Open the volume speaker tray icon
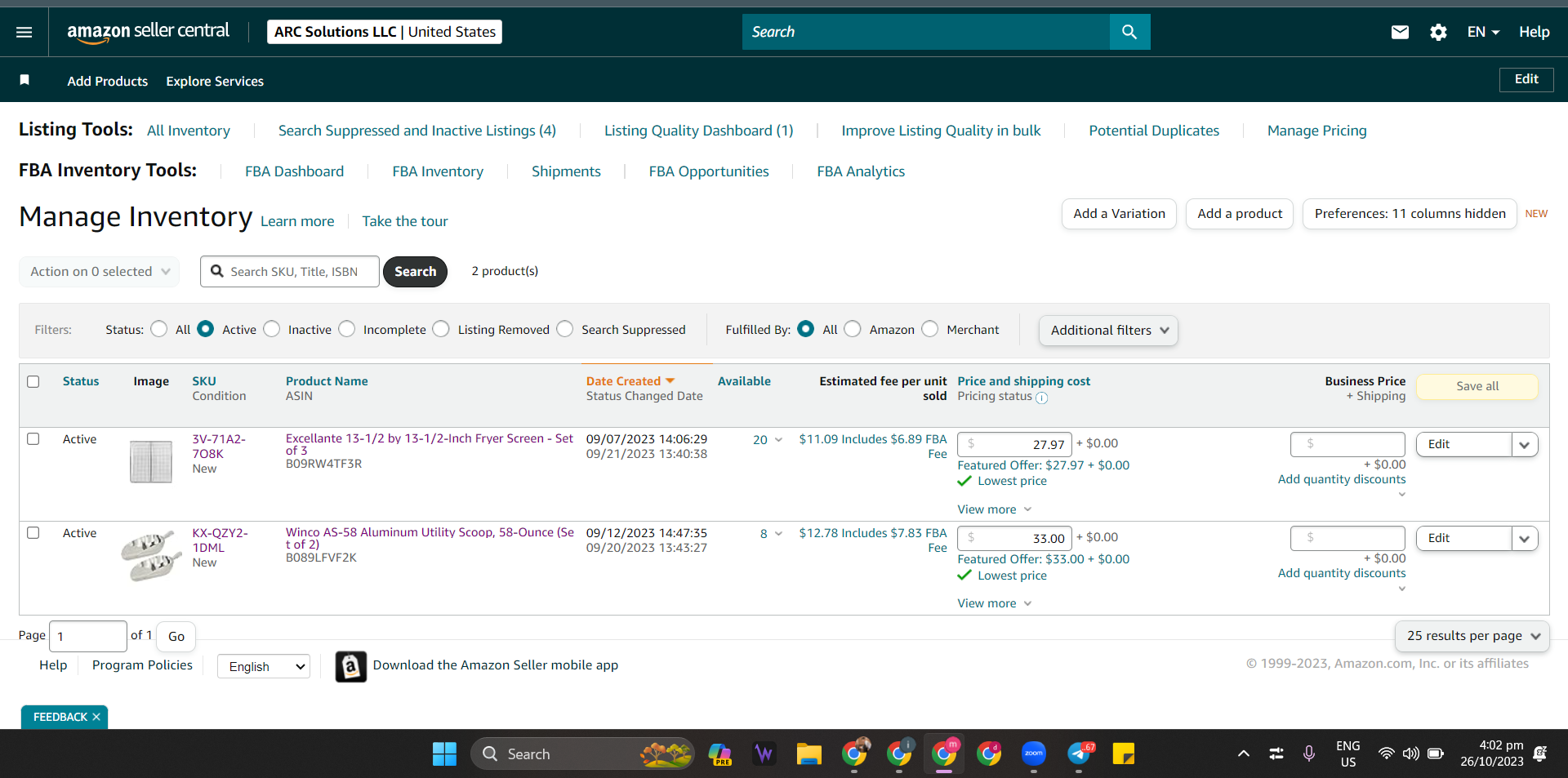Viewport: 1568px width, 778px height. tap(1410, 754)
